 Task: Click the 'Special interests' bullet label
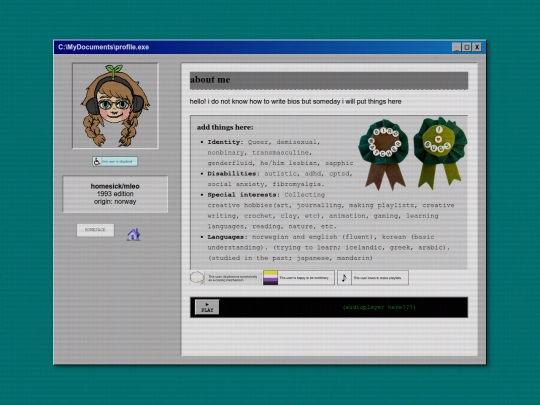tap(242, 195)
